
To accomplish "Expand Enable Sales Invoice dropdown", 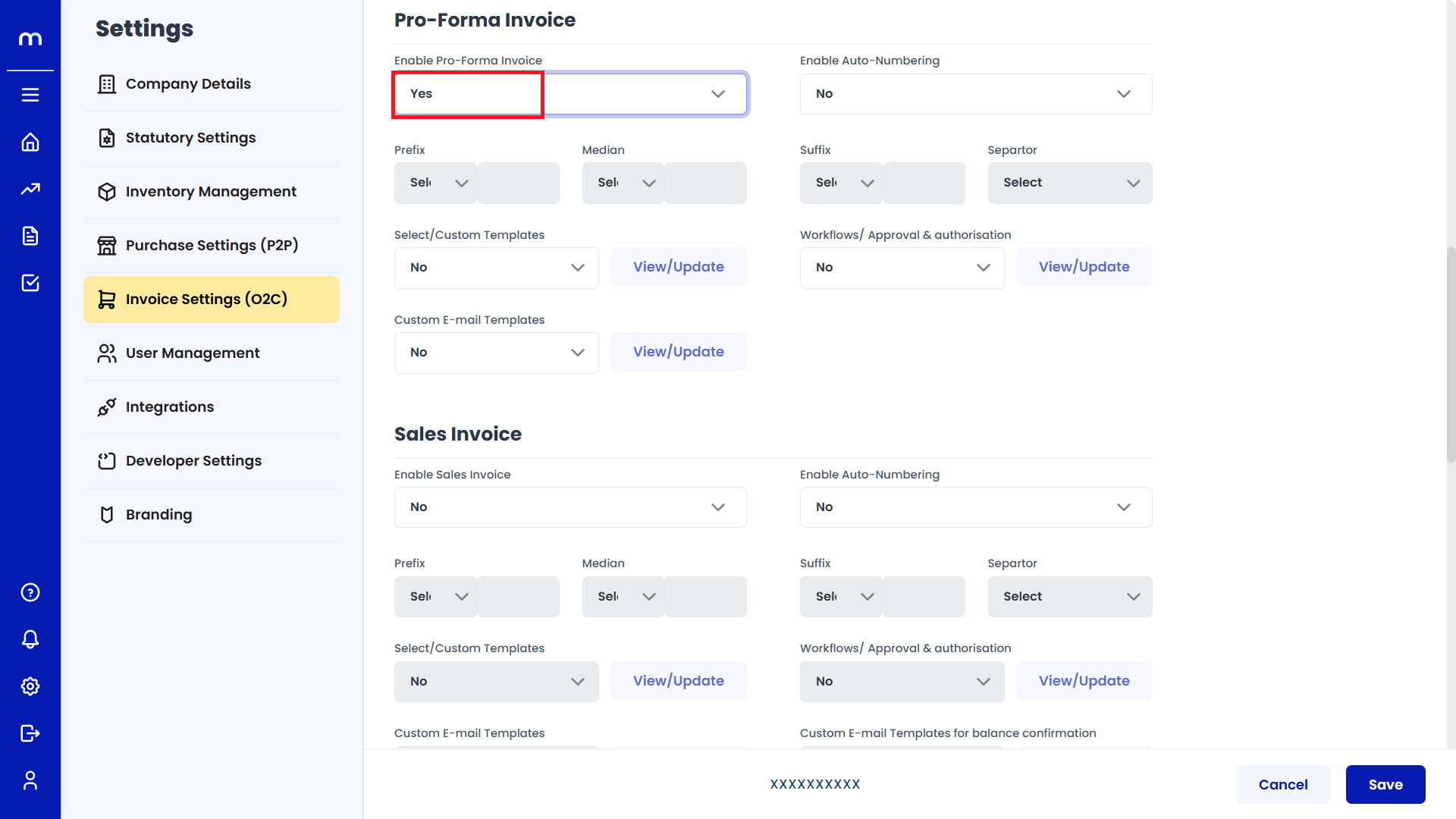I will (570, 507).
